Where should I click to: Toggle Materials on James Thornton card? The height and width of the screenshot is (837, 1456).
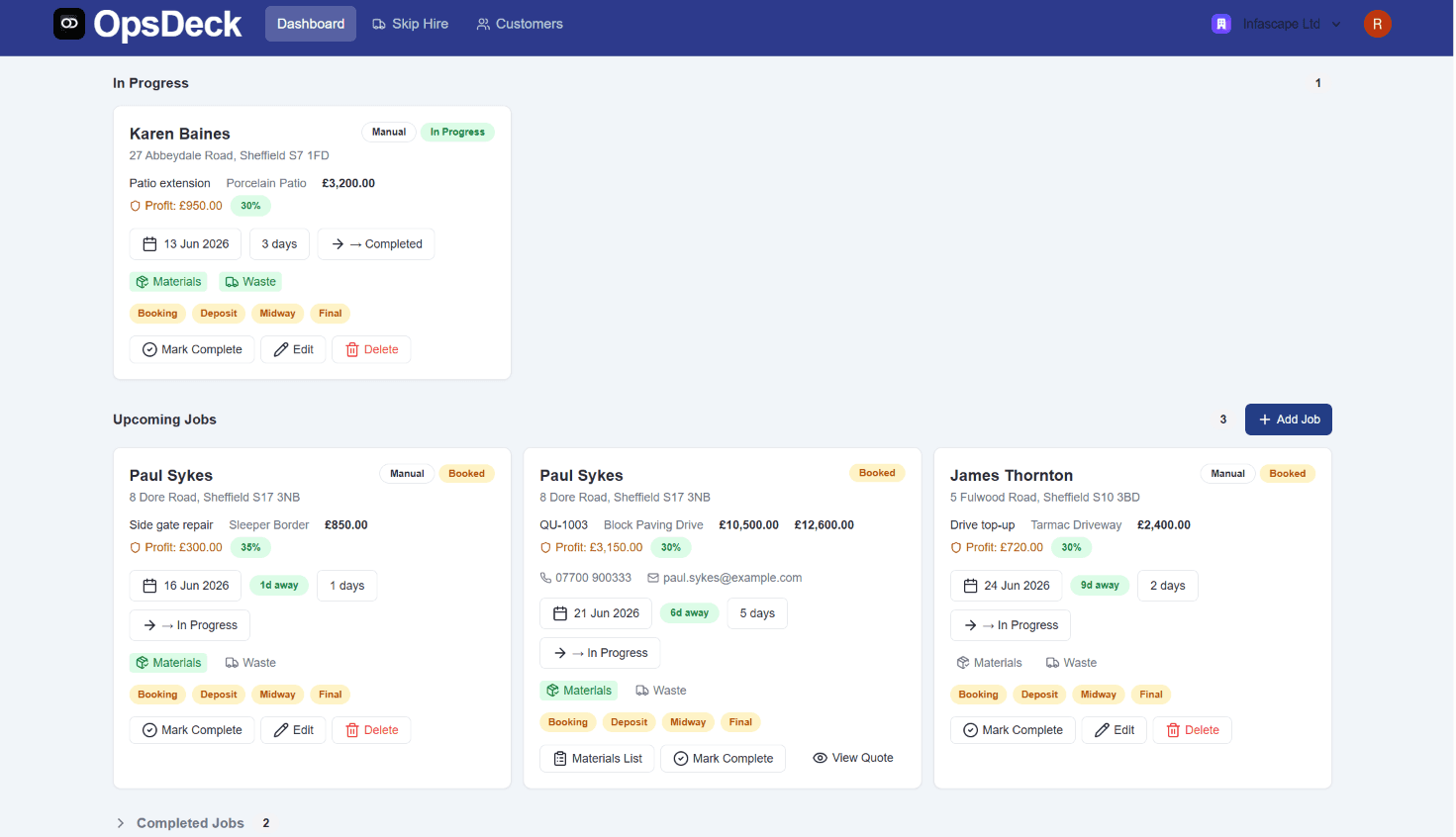click(989, 663)
